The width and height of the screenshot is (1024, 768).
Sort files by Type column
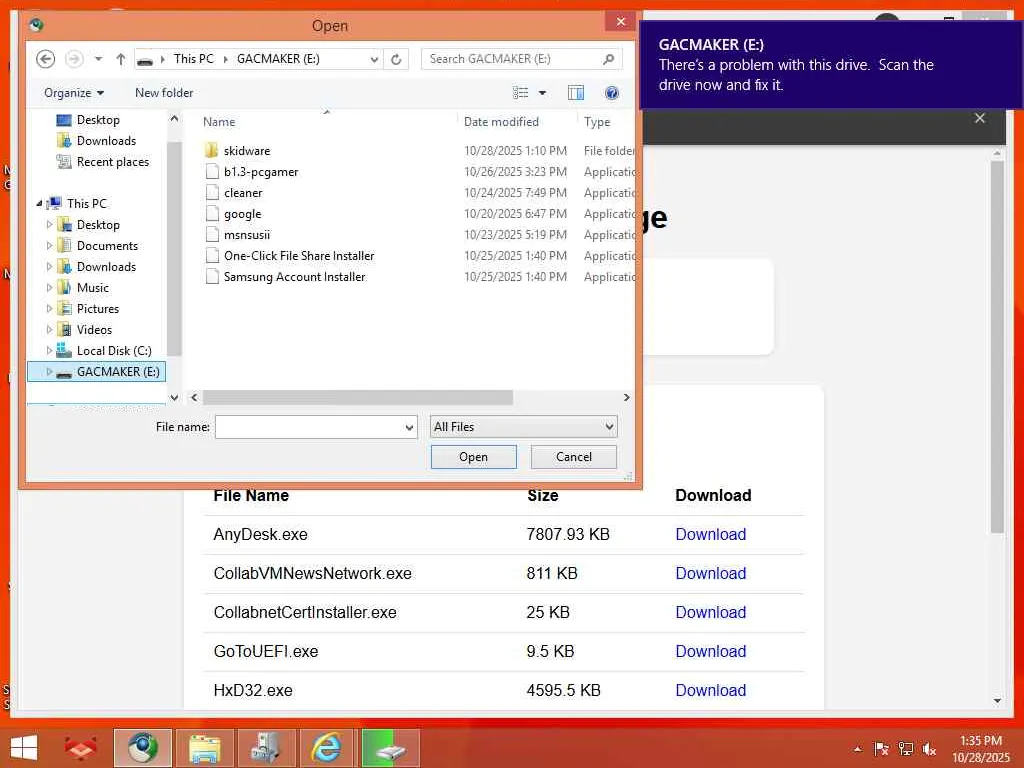(x=597, y=121)
